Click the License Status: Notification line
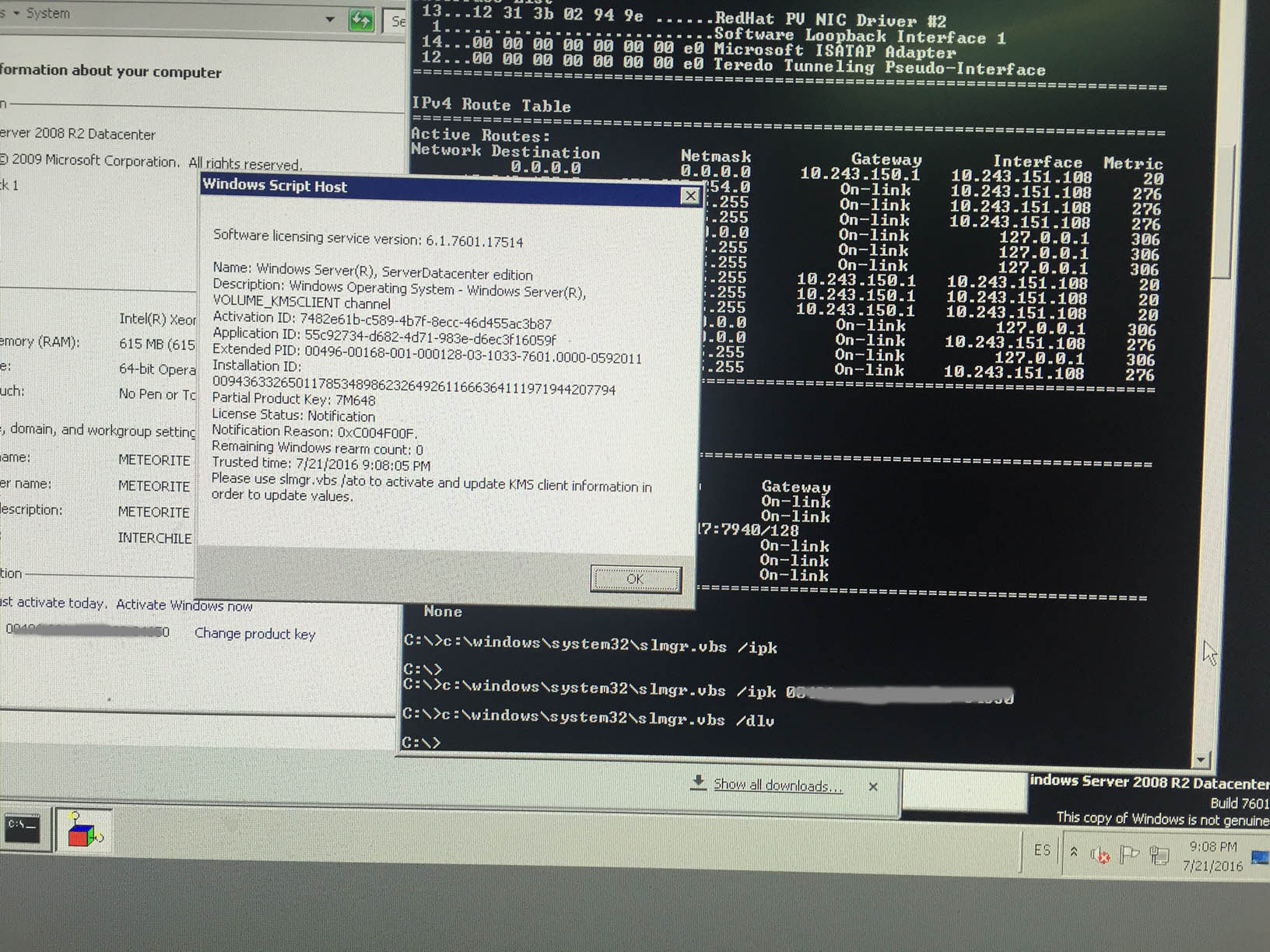Image resolution: width=1270 pixels, height=952 pixels. (x=293, y=415)
